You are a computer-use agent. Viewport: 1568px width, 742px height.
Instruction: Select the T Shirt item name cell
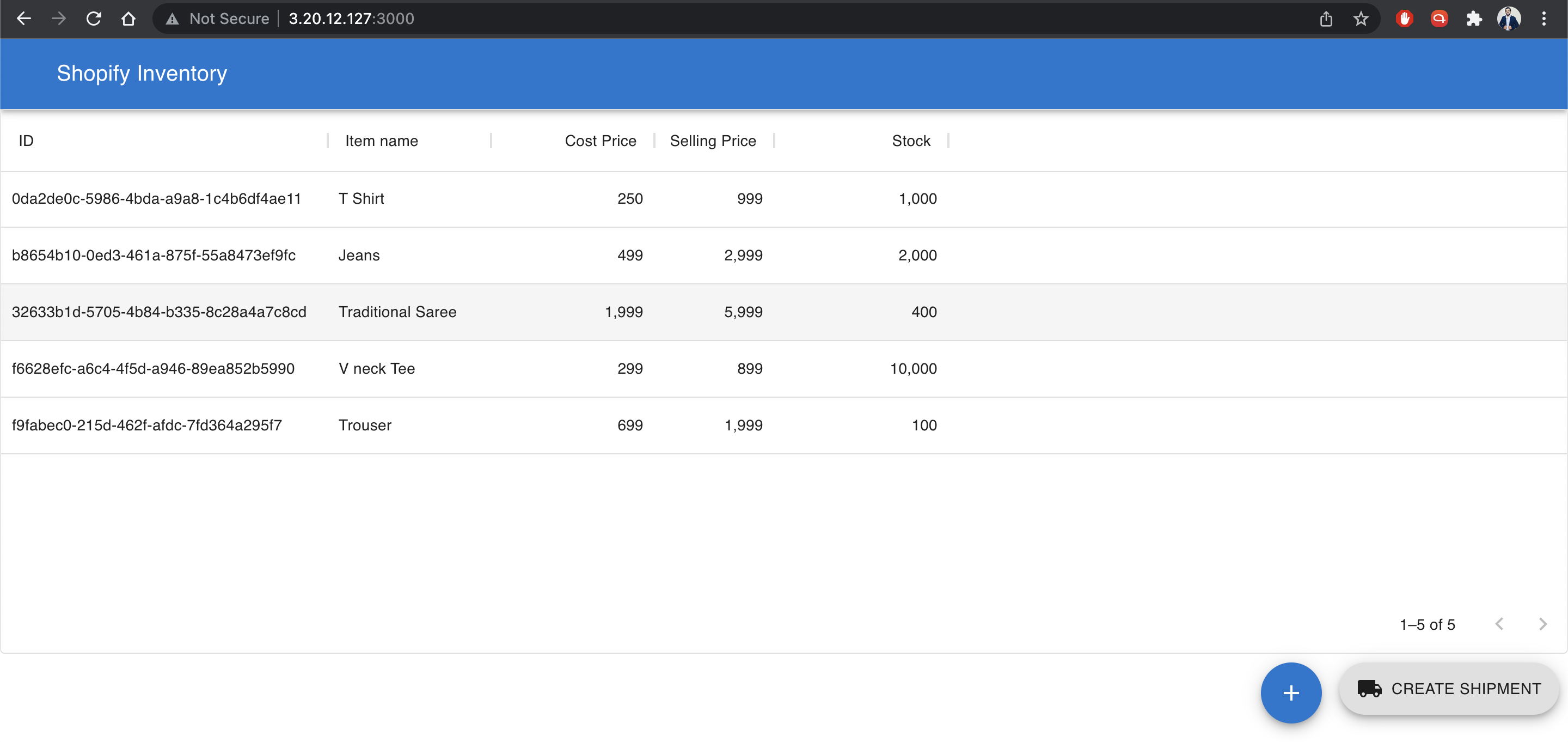coord(361,199)
